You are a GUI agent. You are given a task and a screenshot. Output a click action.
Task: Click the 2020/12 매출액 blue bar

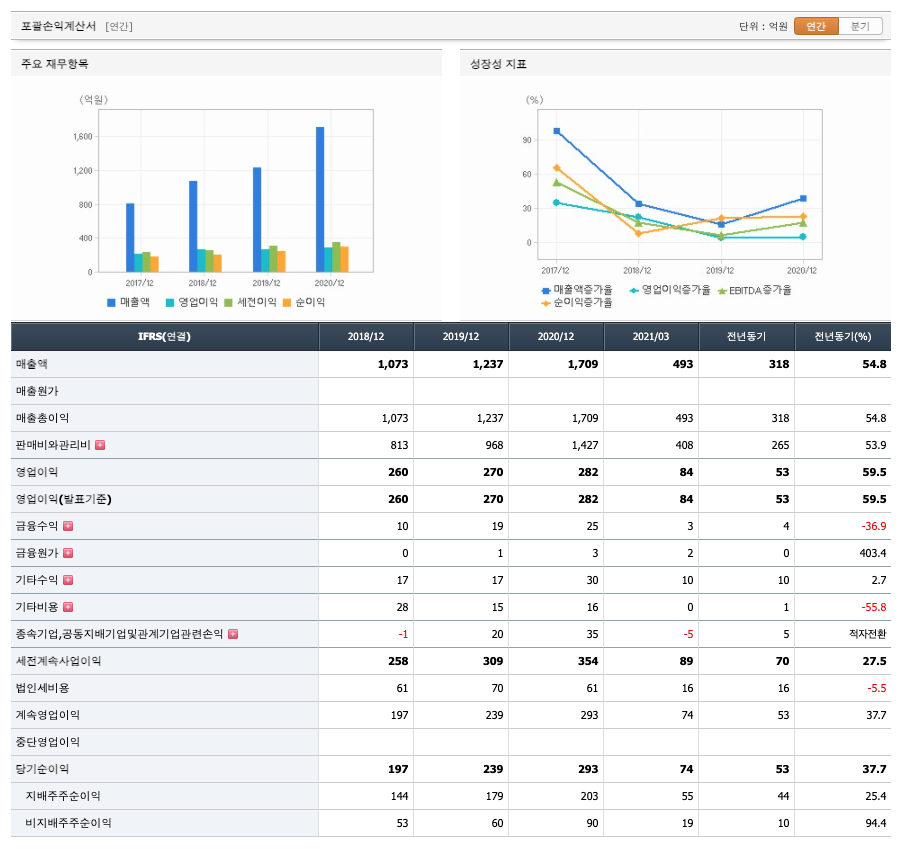point(320,199)
